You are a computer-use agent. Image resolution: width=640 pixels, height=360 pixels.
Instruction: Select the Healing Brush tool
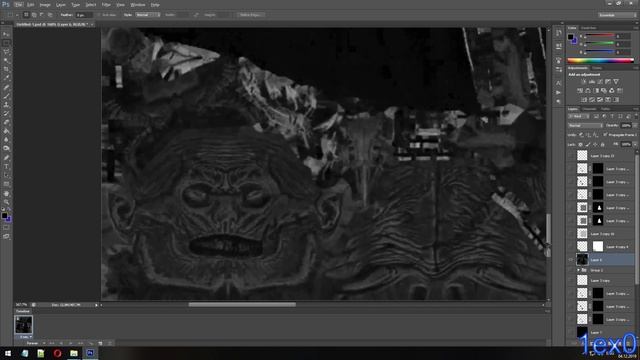pyautogui.click(x=6, y=87)
